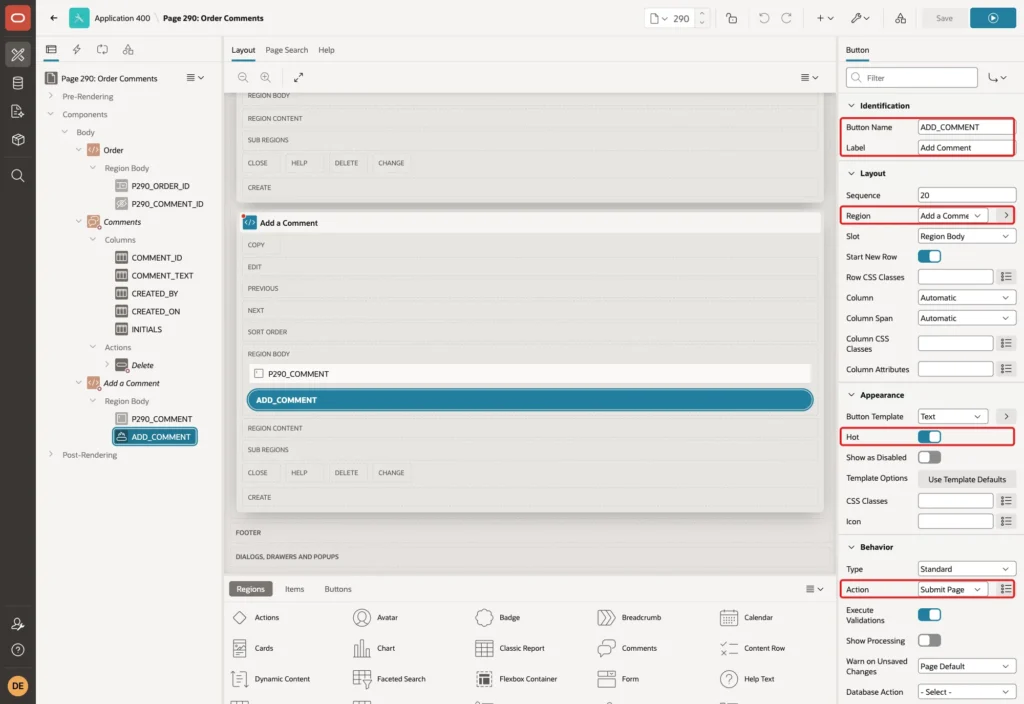This screenshot has height=704, width=1024.
Task: Zoom out the layout view
Action: tap(243, 77)
